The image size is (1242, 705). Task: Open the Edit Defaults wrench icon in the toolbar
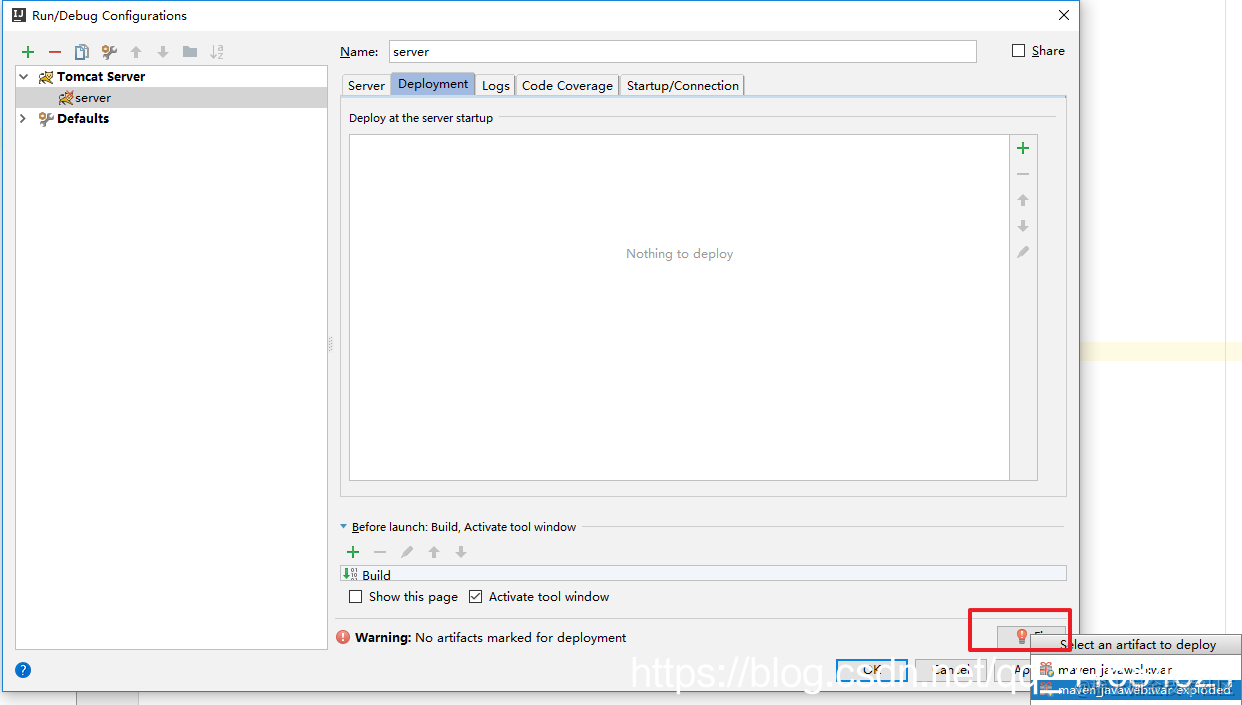tap(109, 52)
